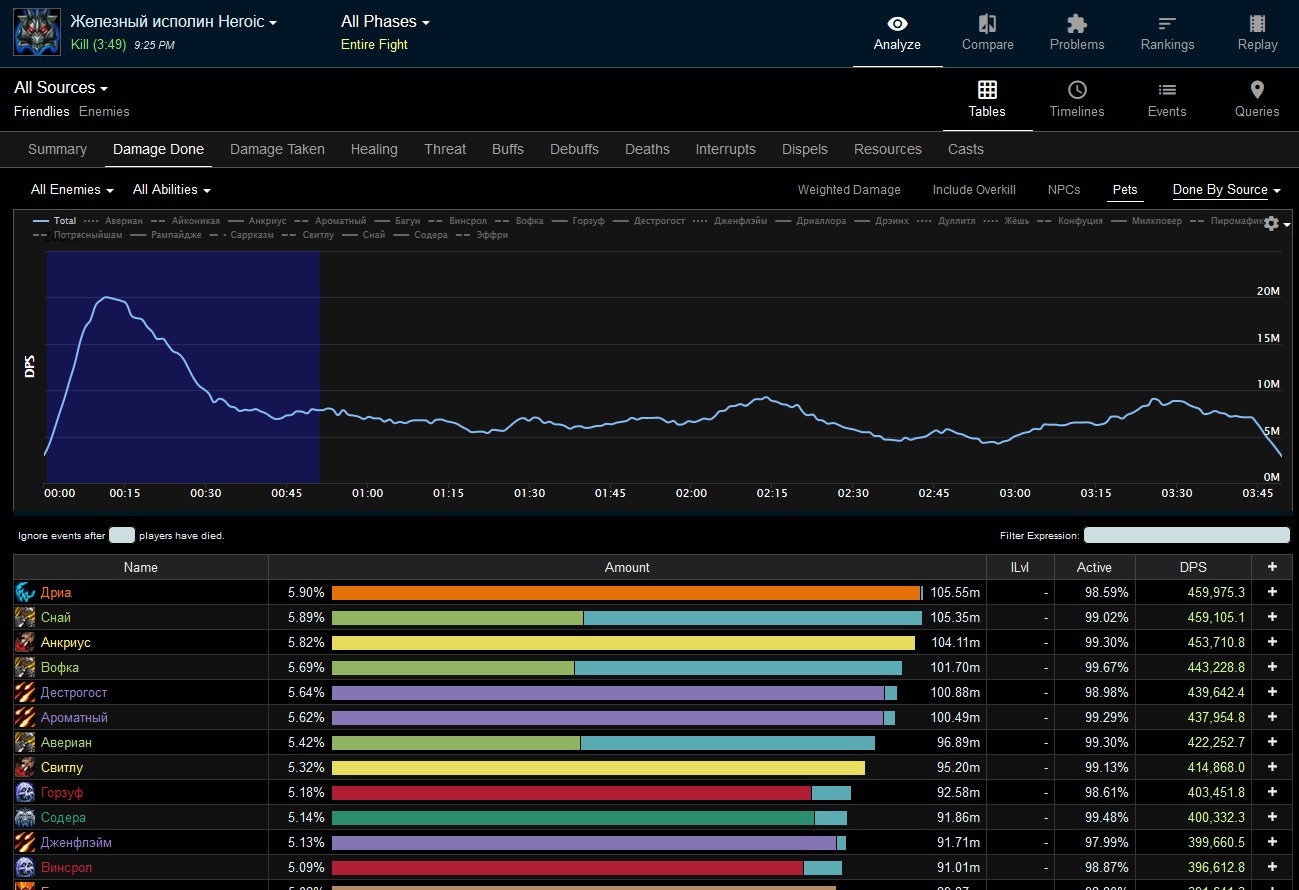This screenshot has width=1299, height=890.
Task: Open the Done By Source dropdown
Action: [x=1227, y=190]
